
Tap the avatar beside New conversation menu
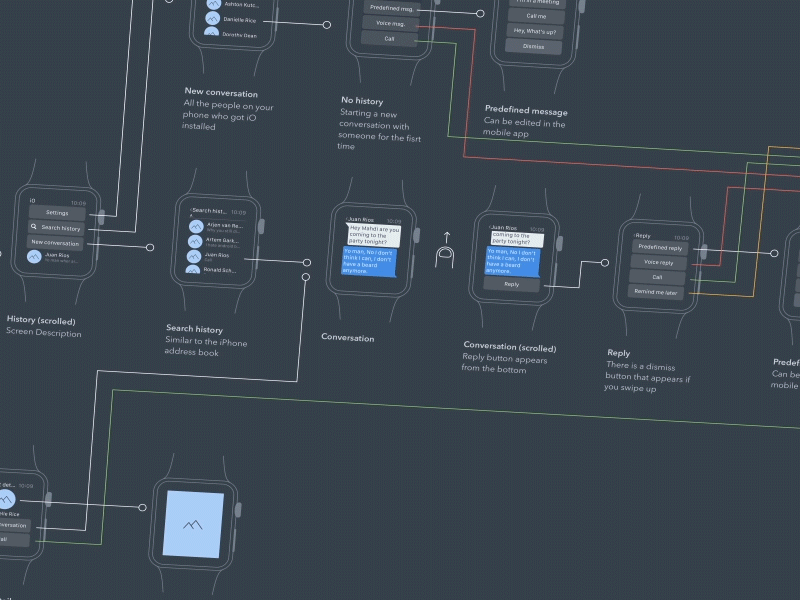click(35, 257)
